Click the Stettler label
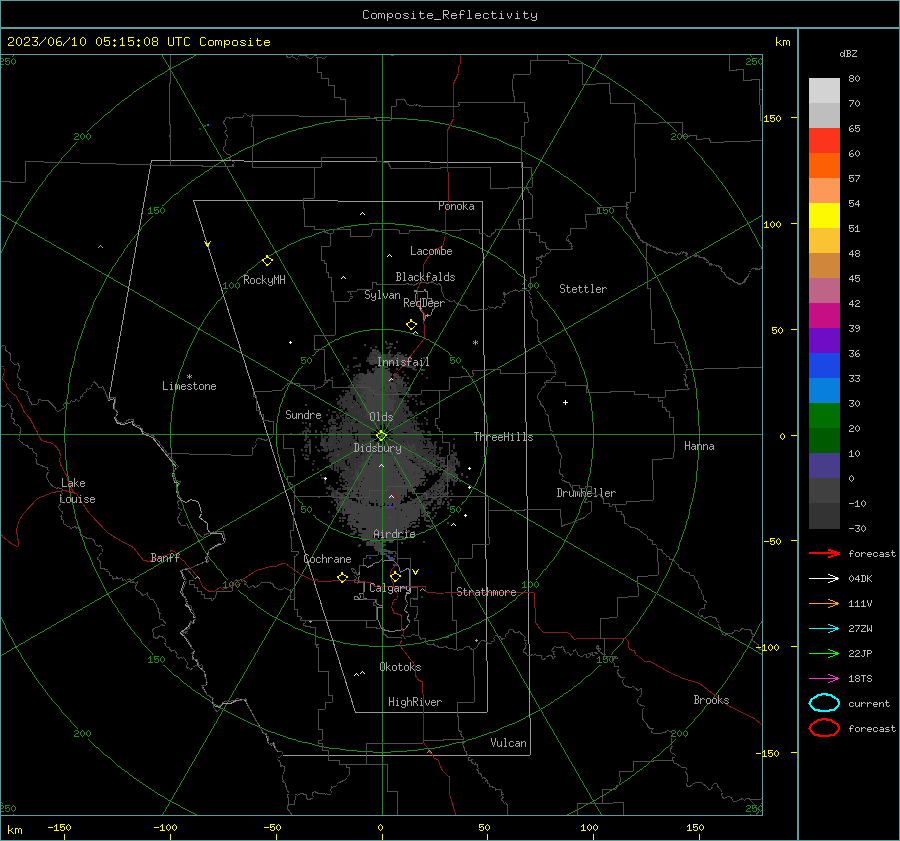Image resolution: width=900 pixels, height=841 pixels. (583, 289)
